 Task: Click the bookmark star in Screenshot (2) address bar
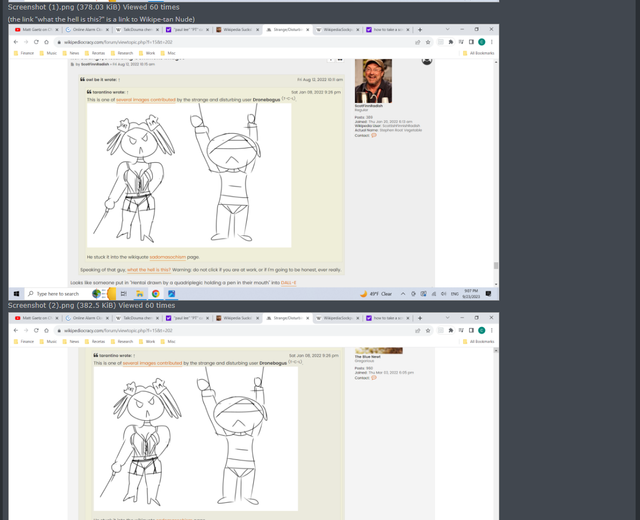pos(428,330)
